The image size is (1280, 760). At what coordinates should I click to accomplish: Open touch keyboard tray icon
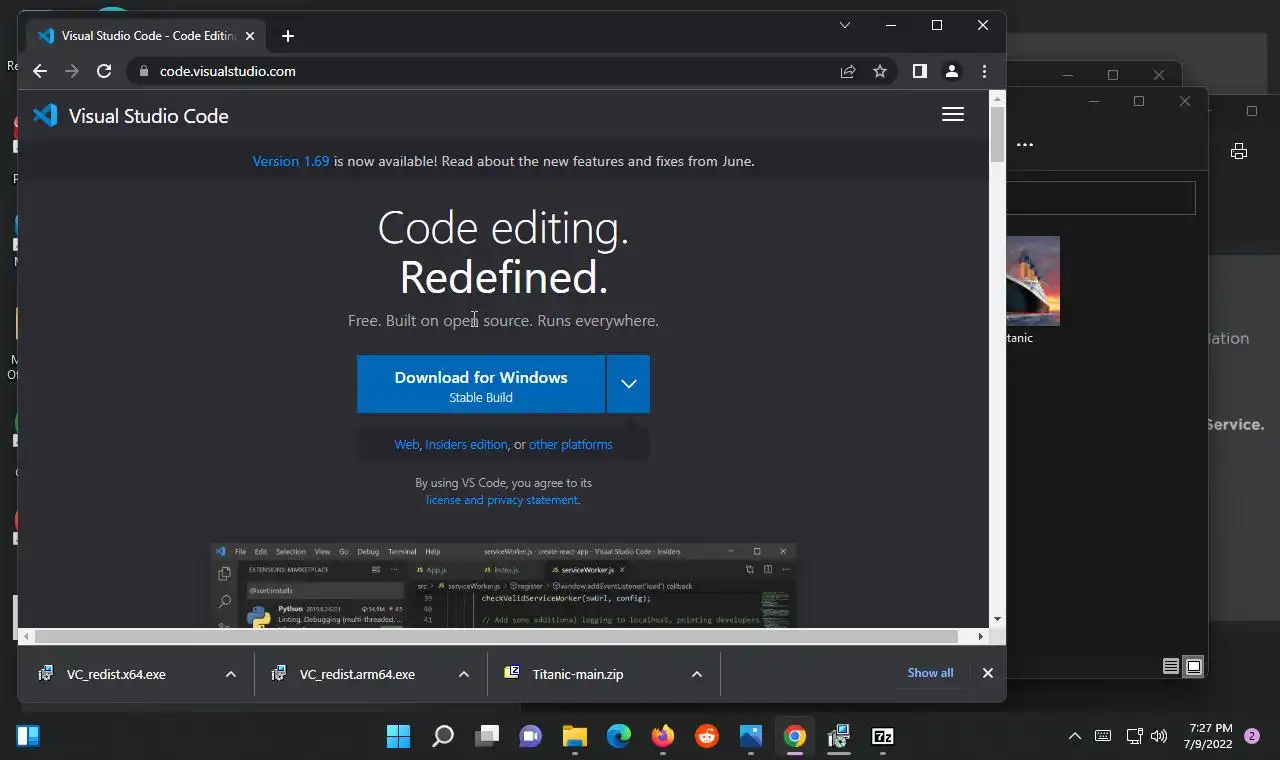[1103, 737]
